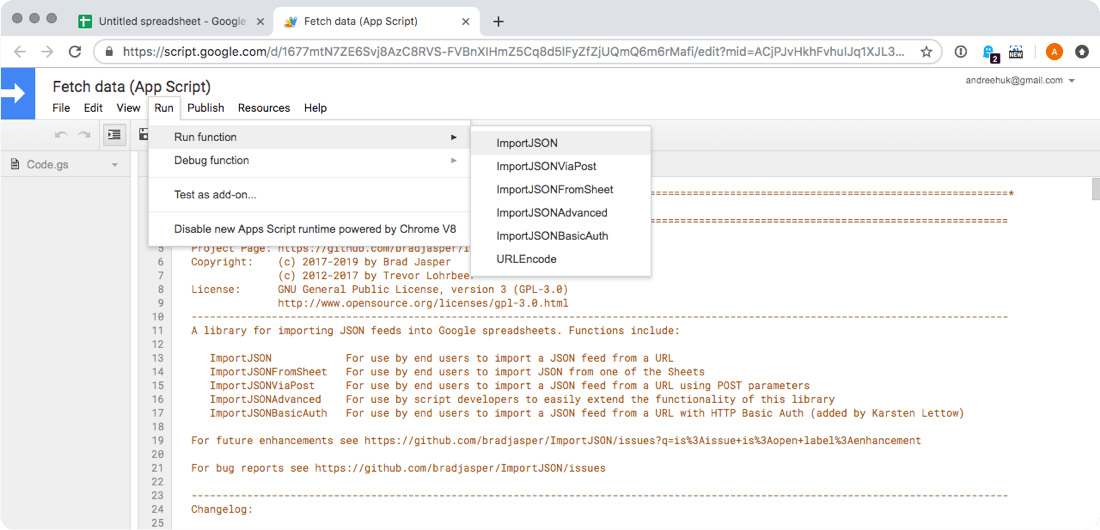This screenshot has width=1100, height=530.
Task: Click the undo arrow in the toolbar
Action: [x=62, y=134]
